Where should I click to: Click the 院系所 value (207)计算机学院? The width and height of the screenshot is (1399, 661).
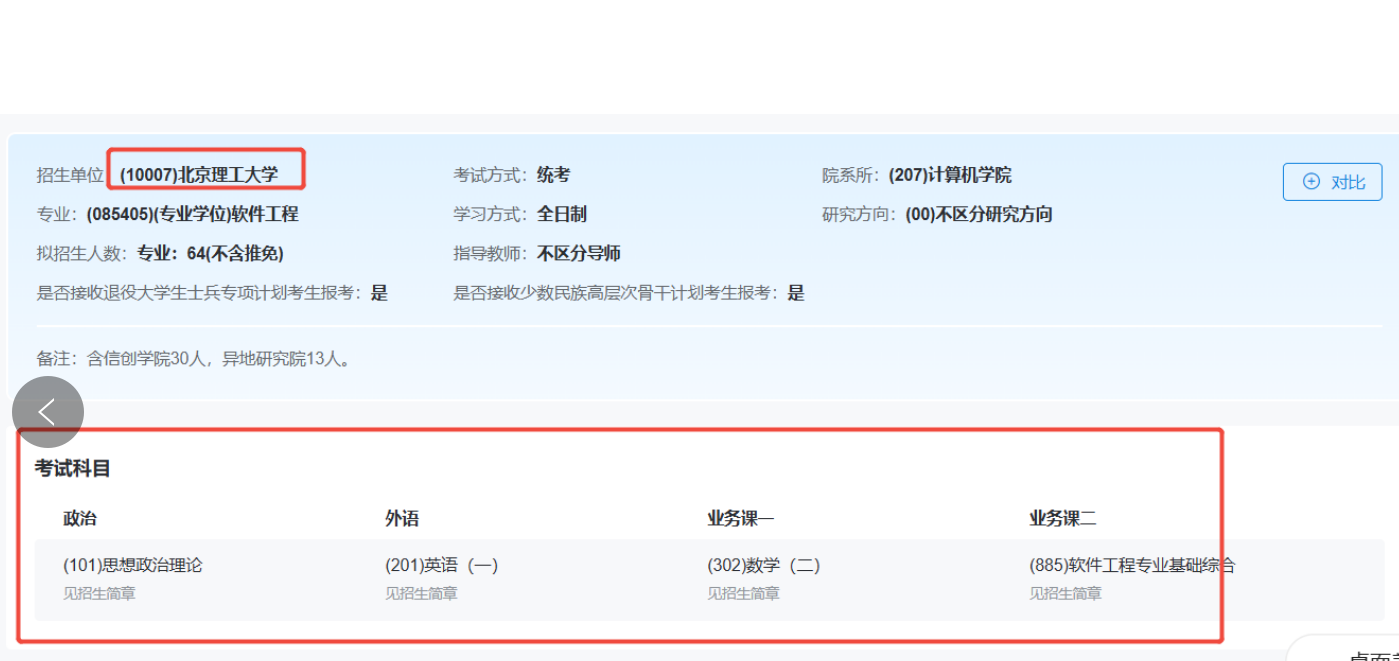pos(950,175)
